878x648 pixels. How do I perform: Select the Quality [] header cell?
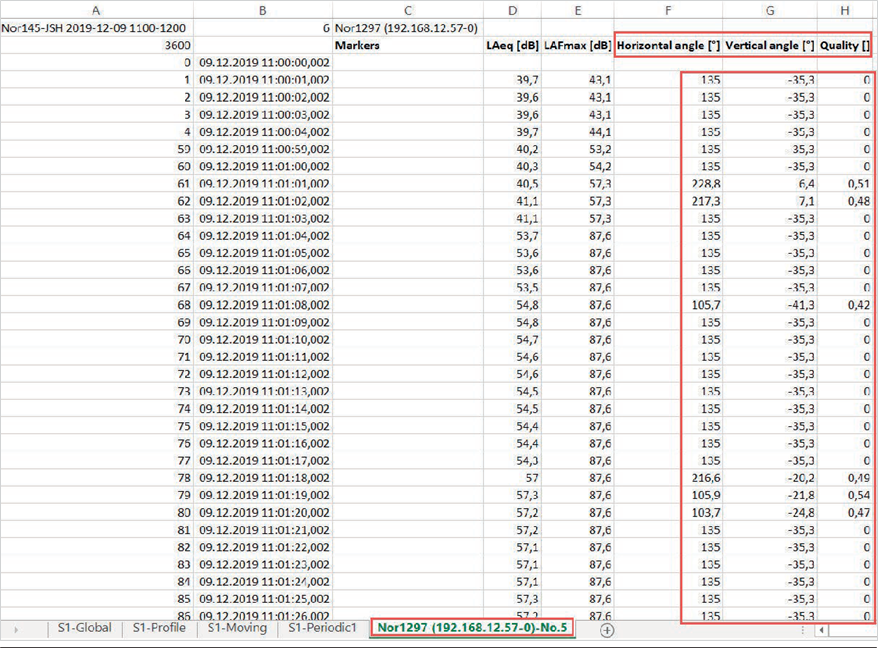[846, 46]
